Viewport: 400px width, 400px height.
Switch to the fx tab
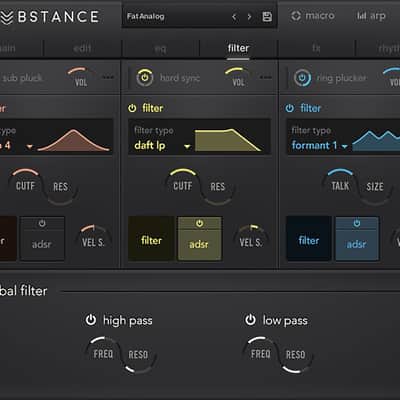click(x=316, y=48)
